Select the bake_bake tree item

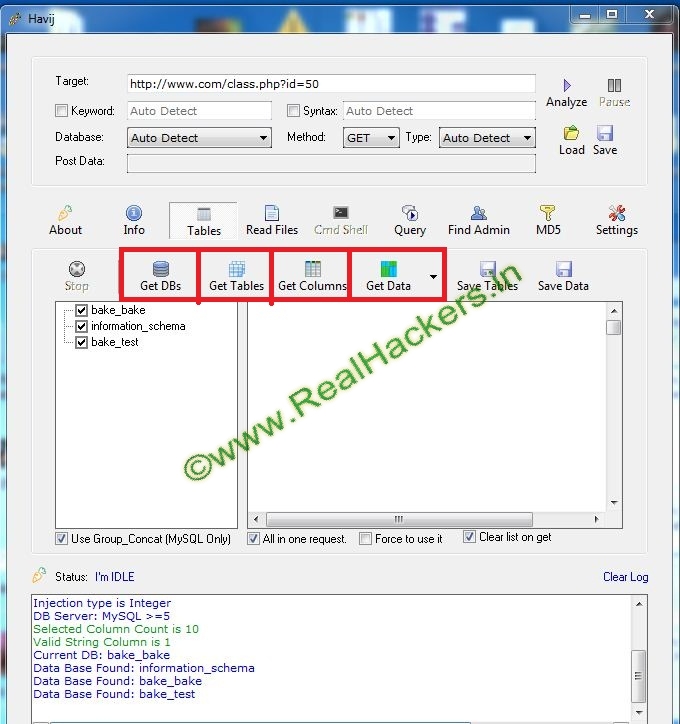click(x=118, y=310)
